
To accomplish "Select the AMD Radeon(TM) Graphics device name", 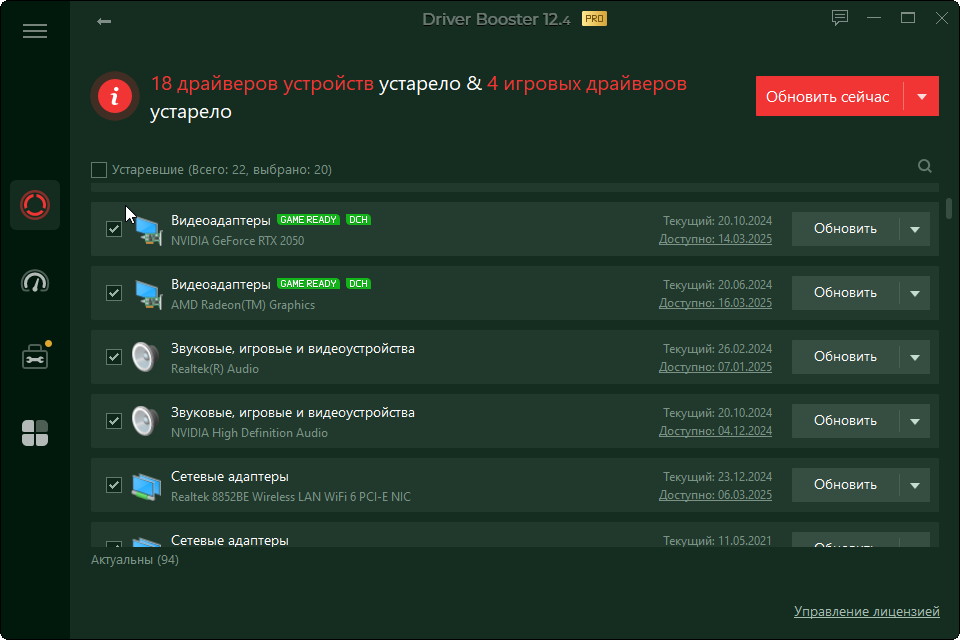I will click(x=243, y=305).
